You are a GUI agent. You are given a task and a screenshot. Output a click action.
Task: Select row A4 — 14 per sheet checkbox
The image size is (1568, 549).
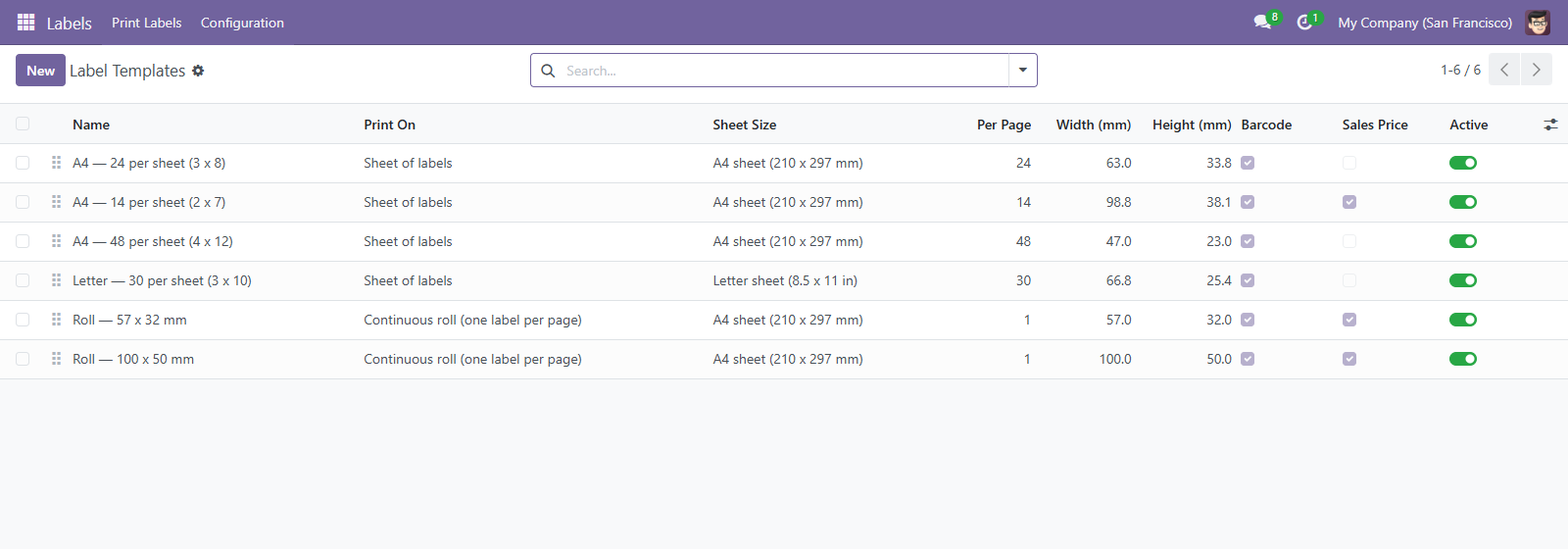click(x=23, y=202)
